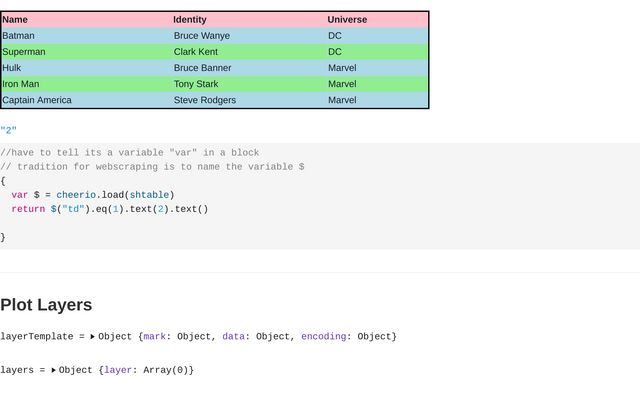Screen dimensions: 640x400
Task: Select the Steve Rodgers cell
Action: (205, 100)
